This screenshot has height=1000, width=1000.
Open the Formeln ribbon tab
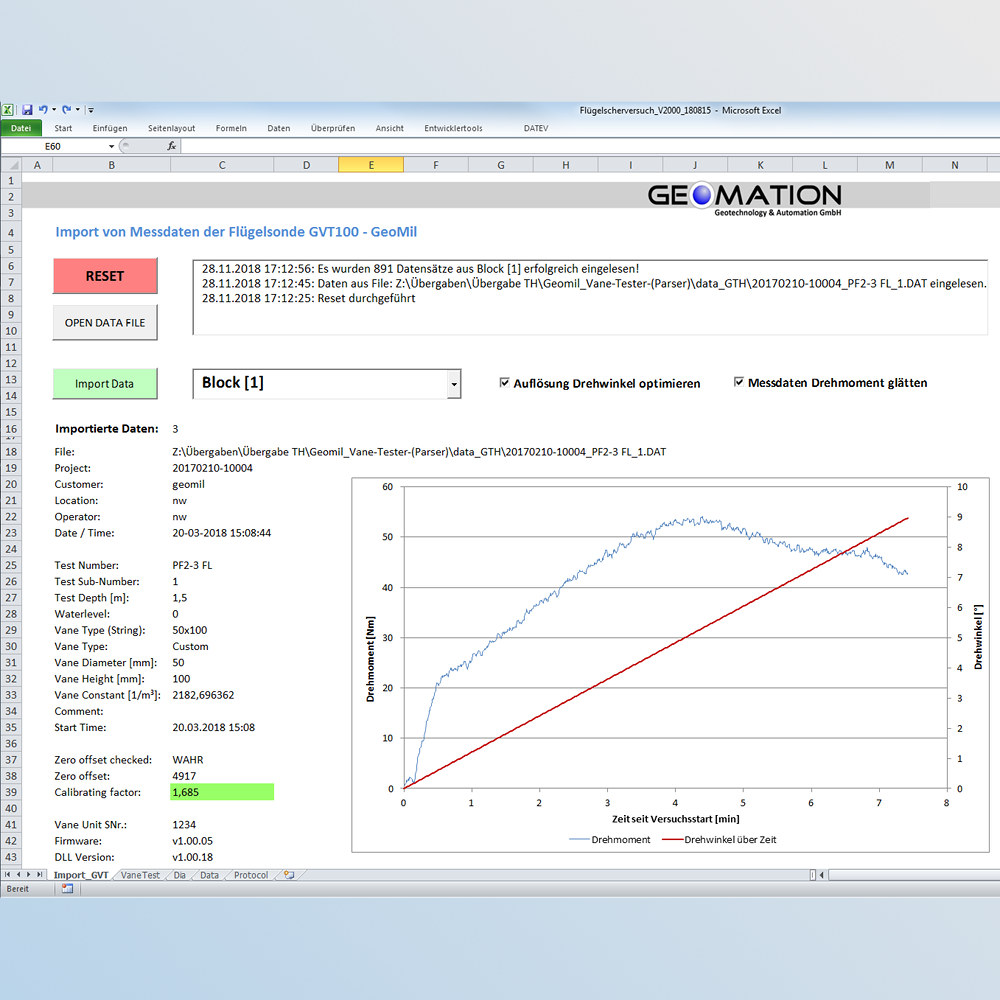tap(231, 128)
